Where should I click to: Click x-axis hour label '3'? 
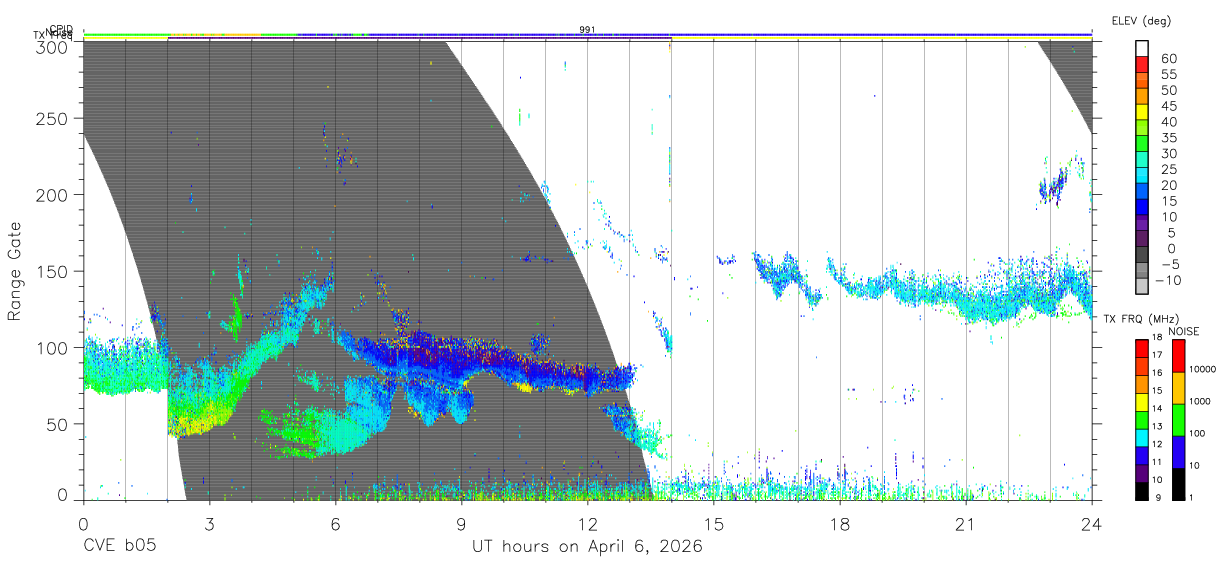pyautogui.click(x=209, y=524)
